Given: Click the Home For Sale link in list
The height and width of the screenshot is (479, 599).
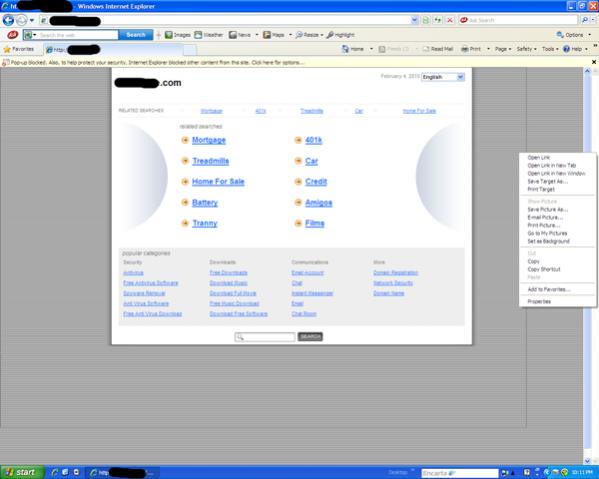Looking at the screenshot, I should 218,182.
